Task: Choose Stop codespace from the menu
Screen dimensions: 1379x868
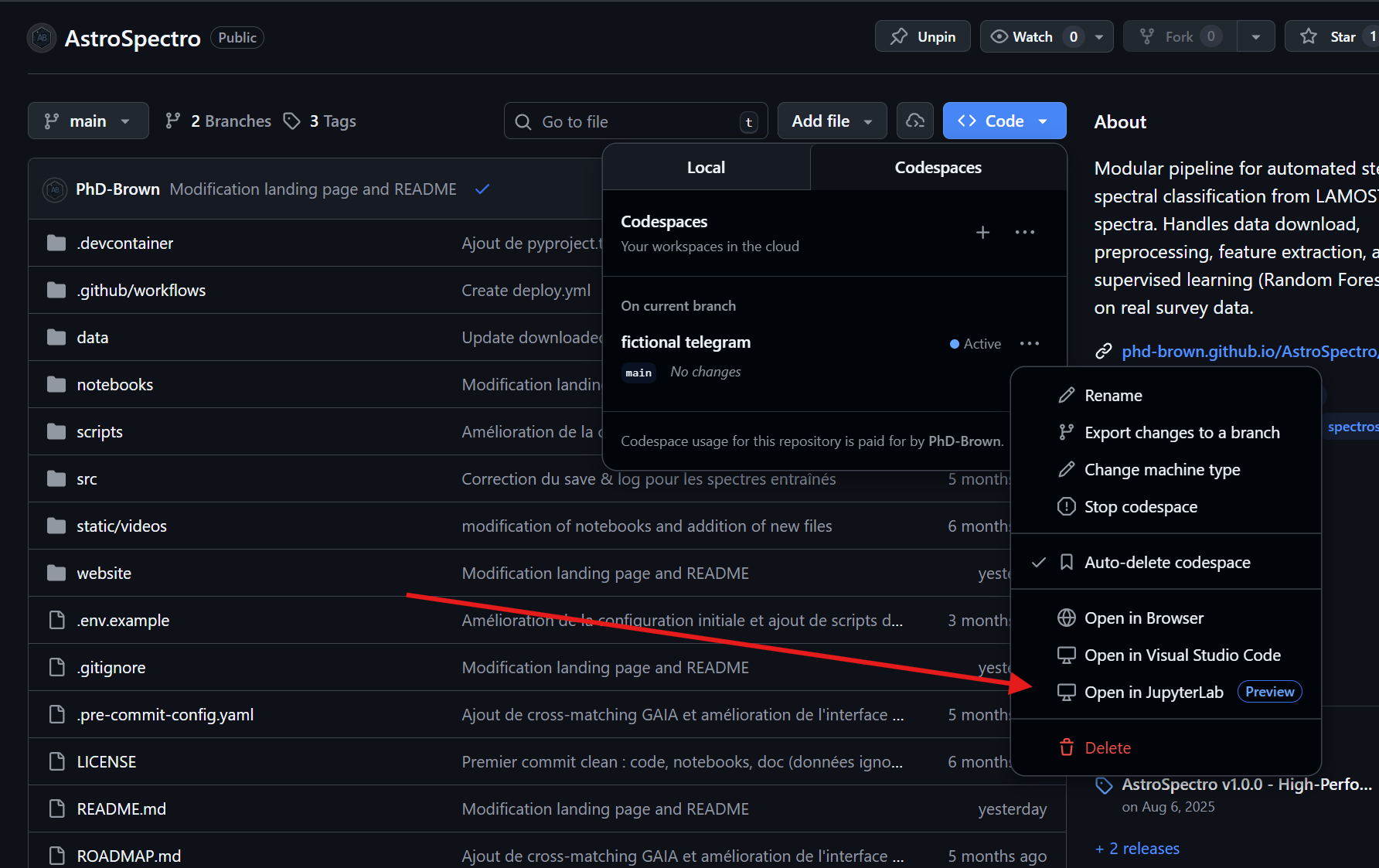Action: (x=1140, y=507)
